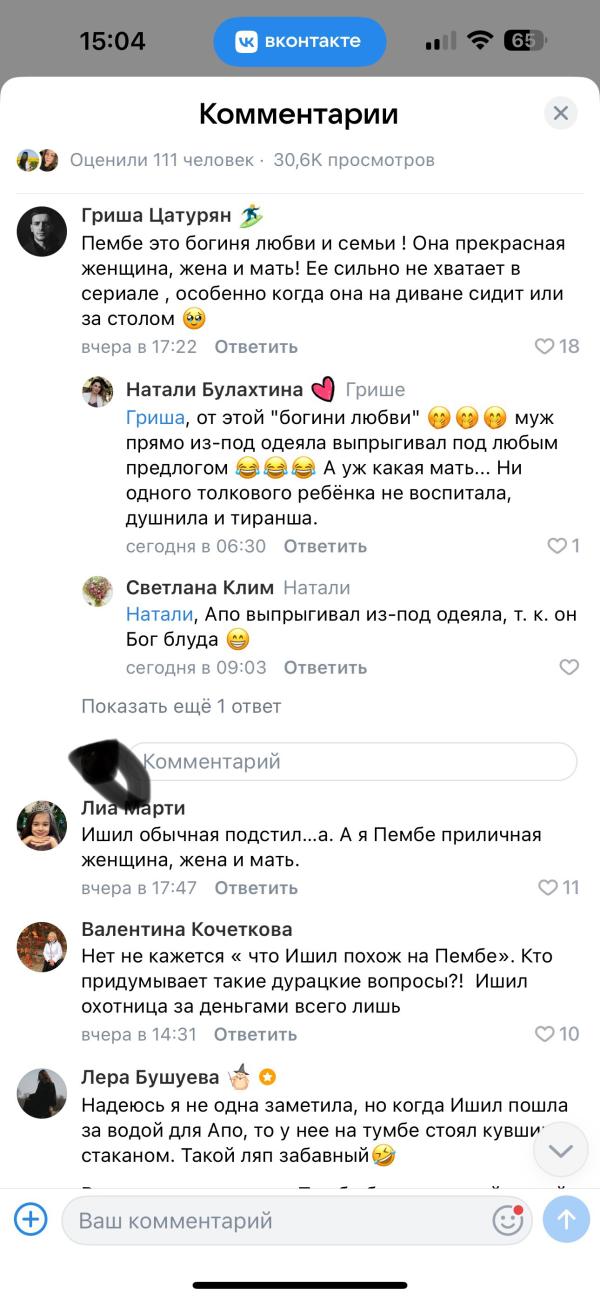
Task: Tap the scroll-down chevron button
Action: pos(561,1151)
